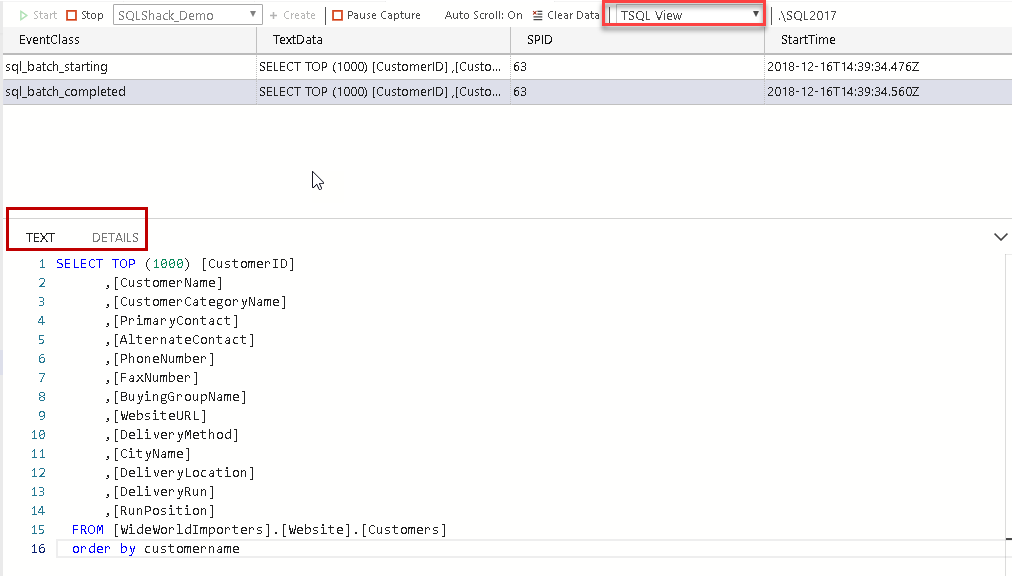Open the SQLShack_Demo session dropdown
1012x576 pixels.
pyautogui.click(x=187, y=15)
